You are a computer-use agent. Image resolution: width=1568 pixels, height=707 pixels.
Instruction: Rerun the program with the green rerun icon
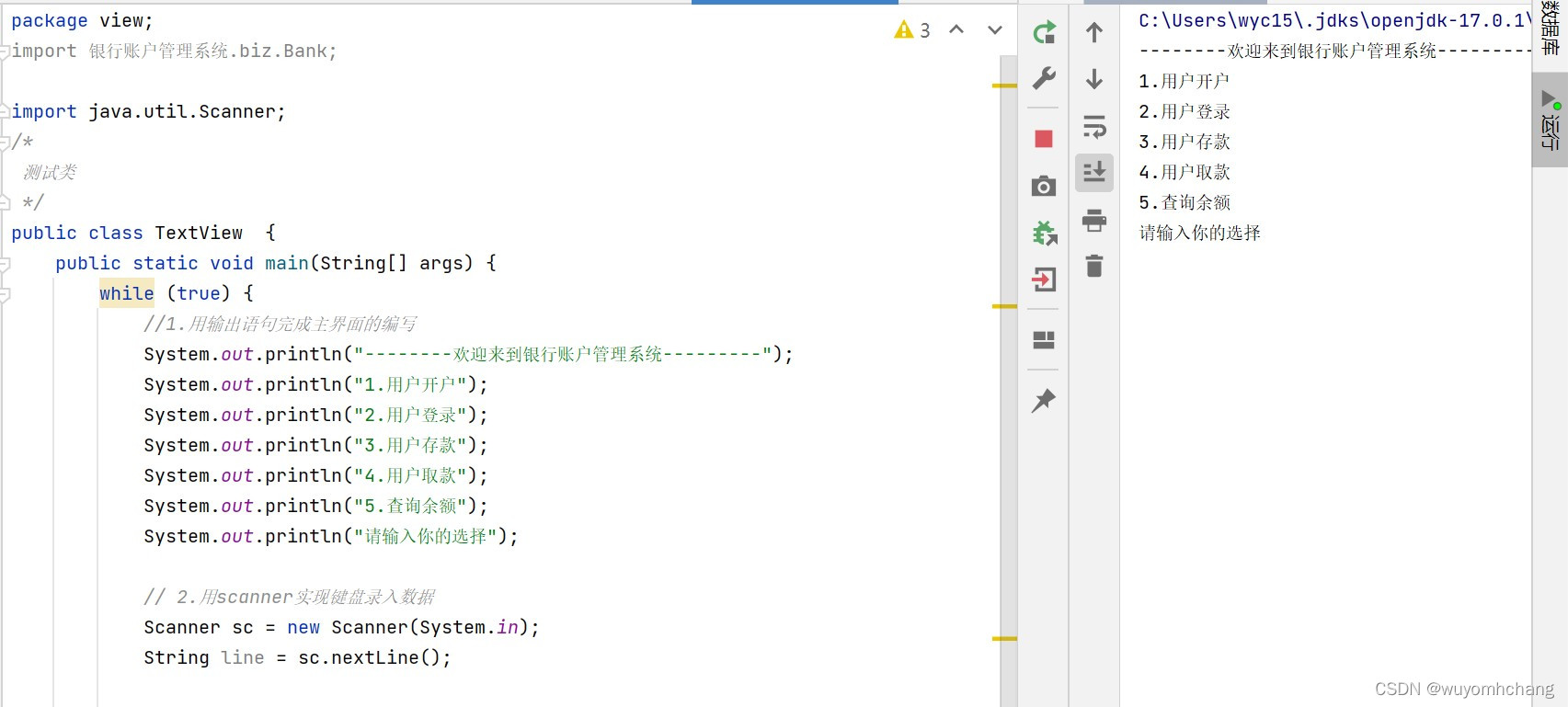(x=1044, y=33)
